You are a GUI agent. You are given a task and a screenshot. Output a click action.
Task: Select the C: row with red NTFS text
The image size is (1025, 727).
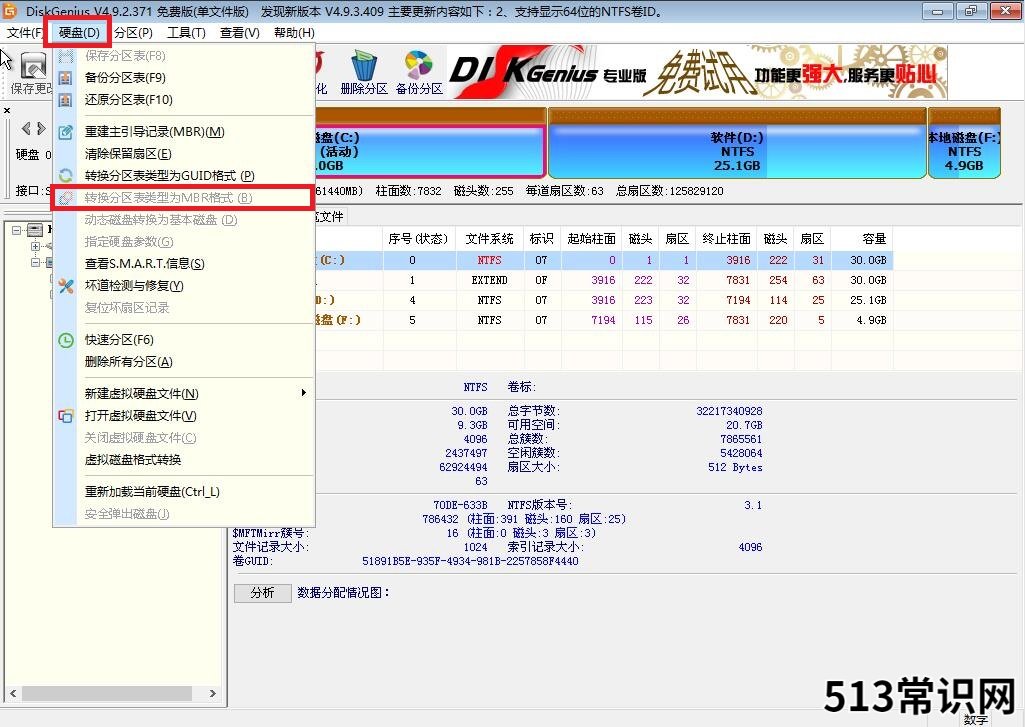pyautogui.click(x=604, y=260)
